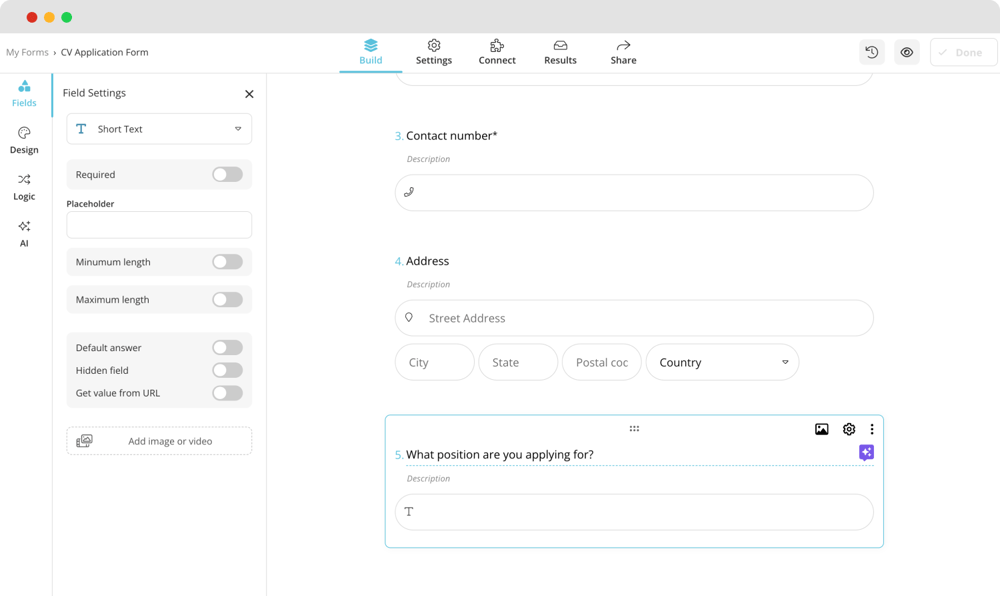This screenshot has width=1000, height=597.
Task: Open the Design sidebar panel
Action: point(24,140)
